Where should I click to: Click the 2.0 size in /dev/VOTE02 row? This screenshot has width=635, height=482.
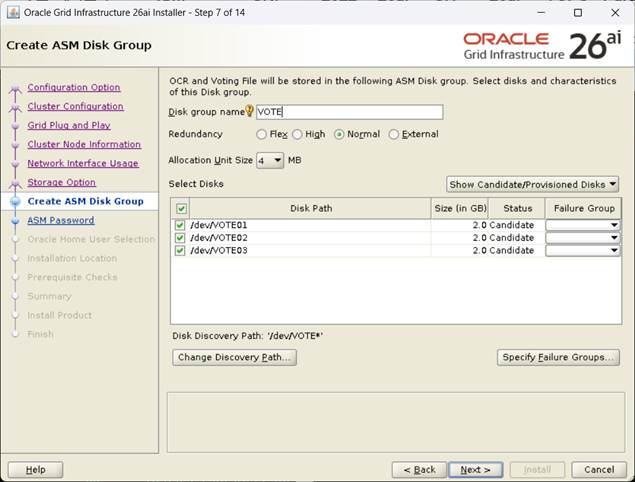click(x=479, y=238)
